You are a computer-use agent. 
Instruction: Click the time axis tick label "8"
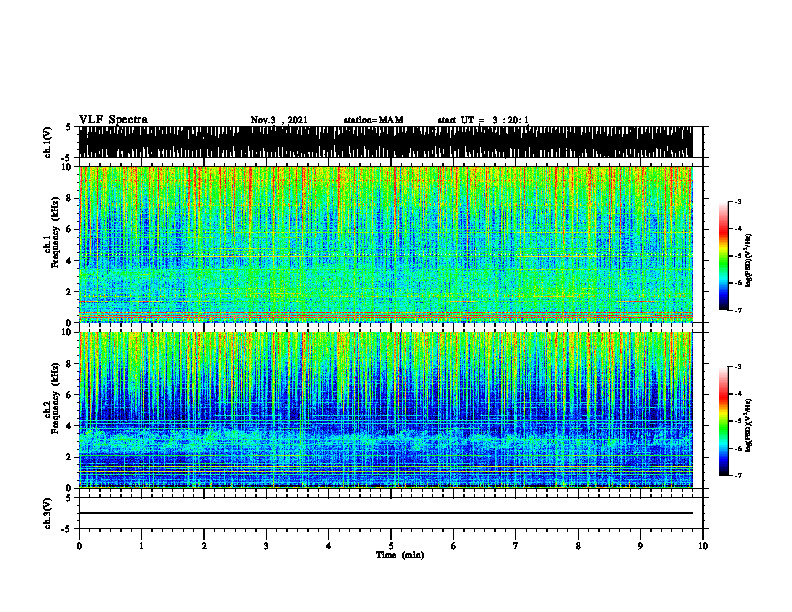pos(578,546)
